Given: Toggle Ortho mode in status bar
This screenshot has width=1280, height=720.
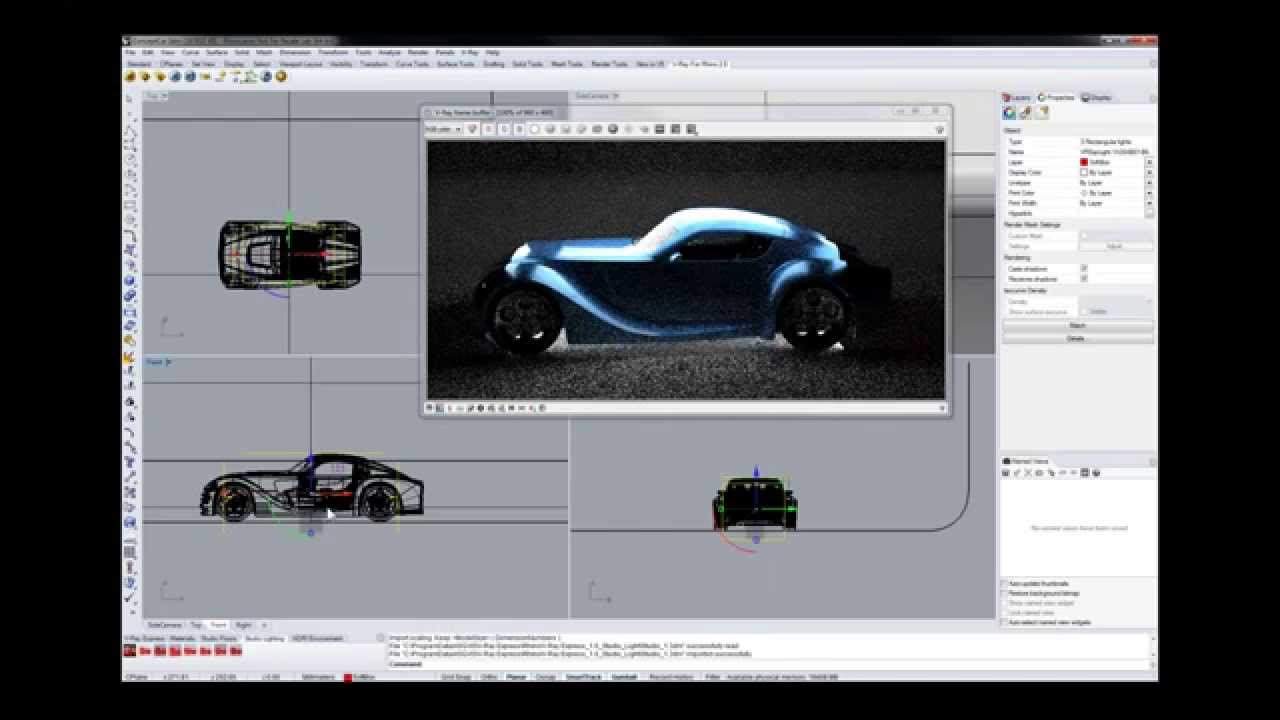Looking at the screenshot, I should (x=489, y=677).
